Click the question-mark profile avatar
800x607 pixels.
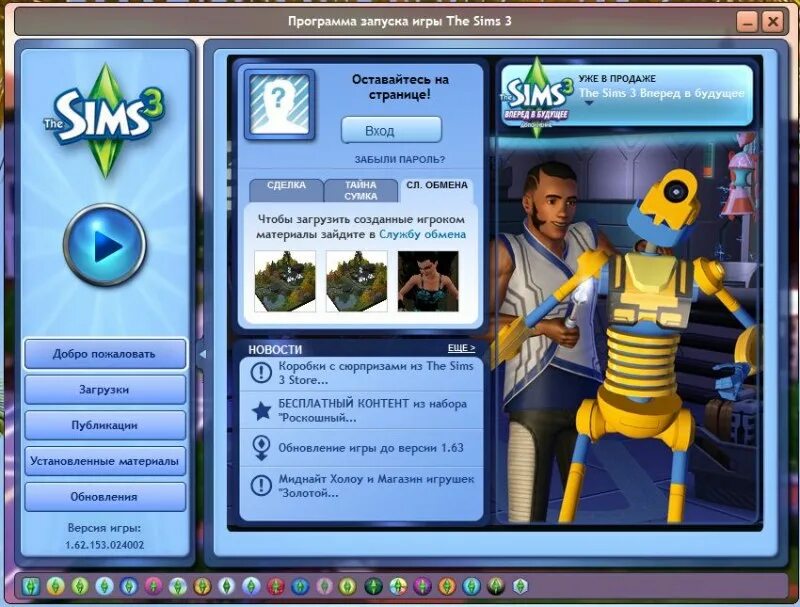pos(279,104)
